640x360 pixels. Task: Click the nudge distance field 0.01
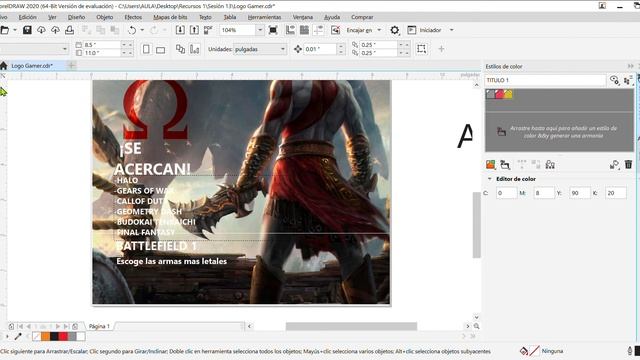tap(320, 49)
